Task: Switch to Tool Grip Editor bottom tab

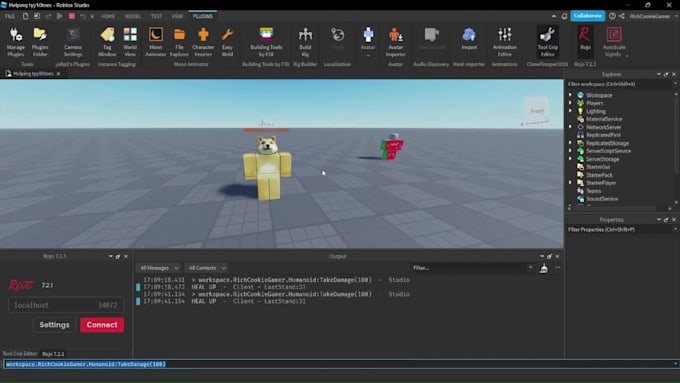Action: click(x=20, y=354)
